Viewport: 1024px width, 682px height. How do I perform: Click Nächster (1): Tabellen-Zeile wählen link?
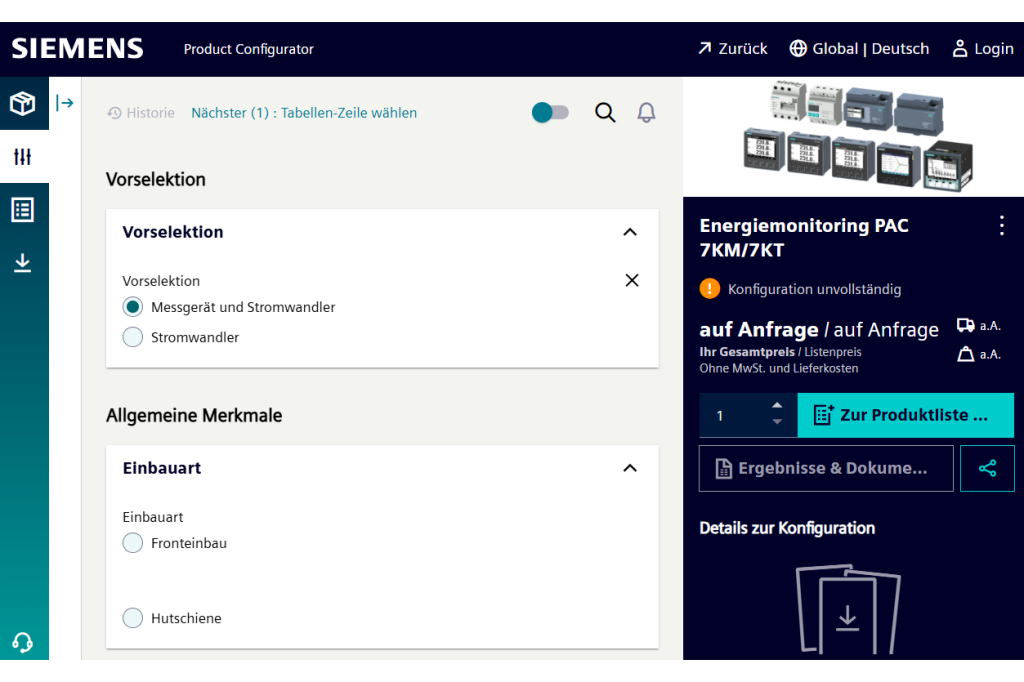click(x=304, y=113)
